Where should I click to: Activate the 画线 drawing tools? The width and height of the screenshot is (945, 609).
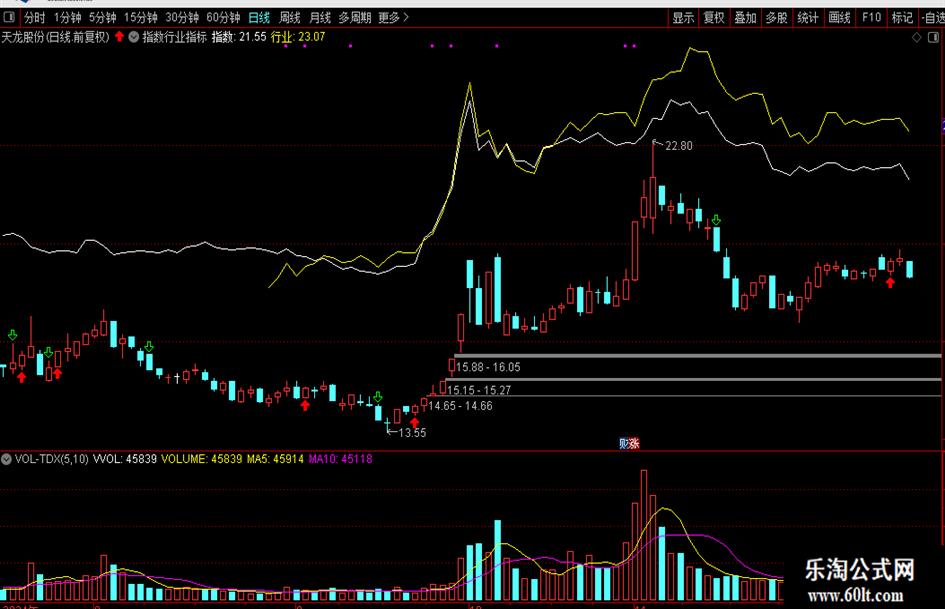click(840, 18)
